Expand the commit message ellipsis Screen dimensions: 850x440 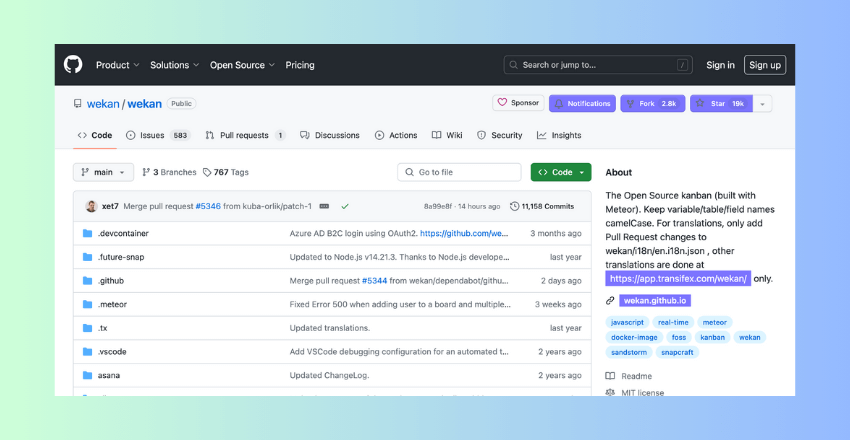coord(324,206)
